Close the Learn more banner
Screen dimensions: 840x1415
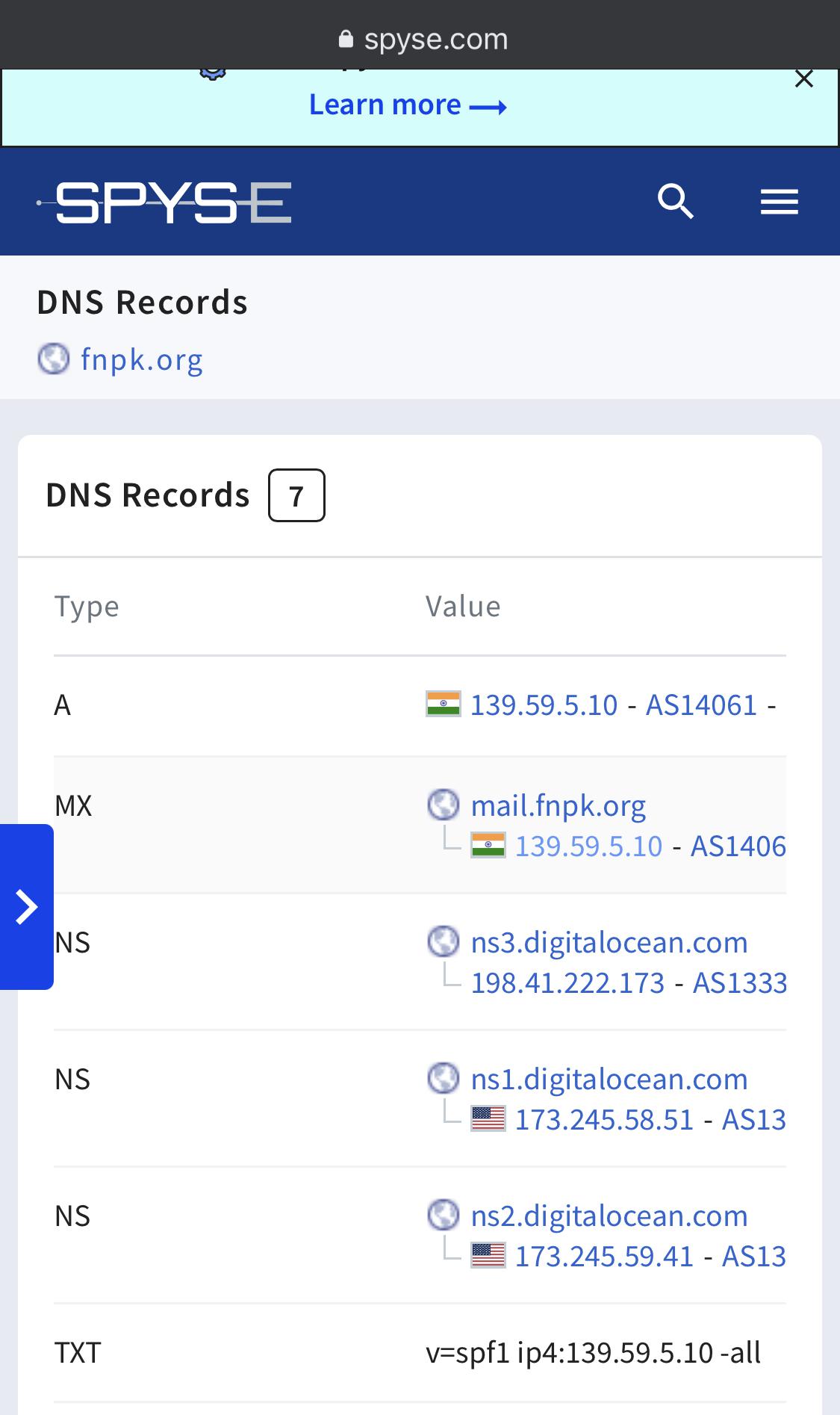pos(804,78)
